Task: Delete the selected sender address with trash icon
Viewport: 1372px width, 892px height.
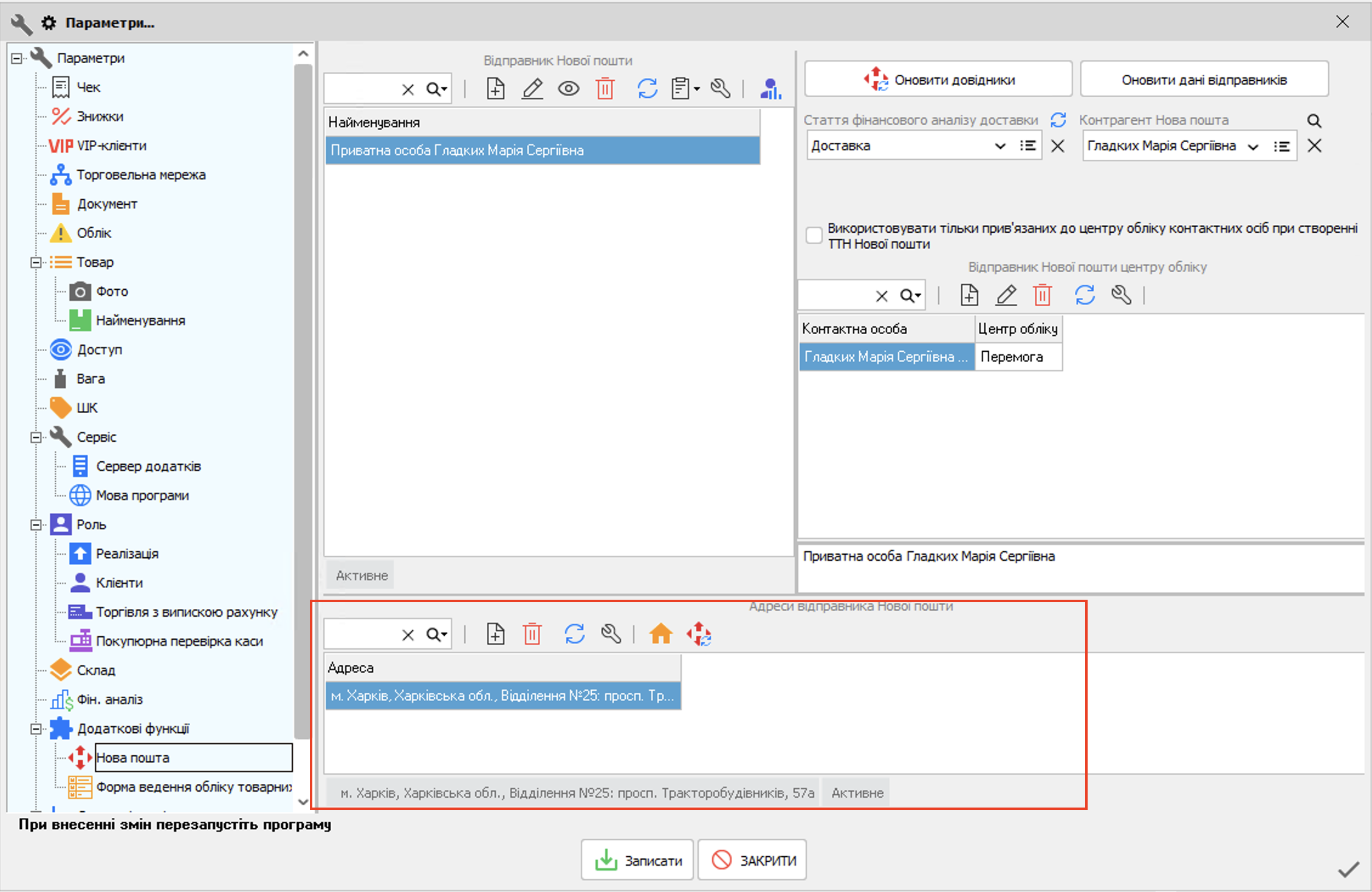Action: point(532,634)
